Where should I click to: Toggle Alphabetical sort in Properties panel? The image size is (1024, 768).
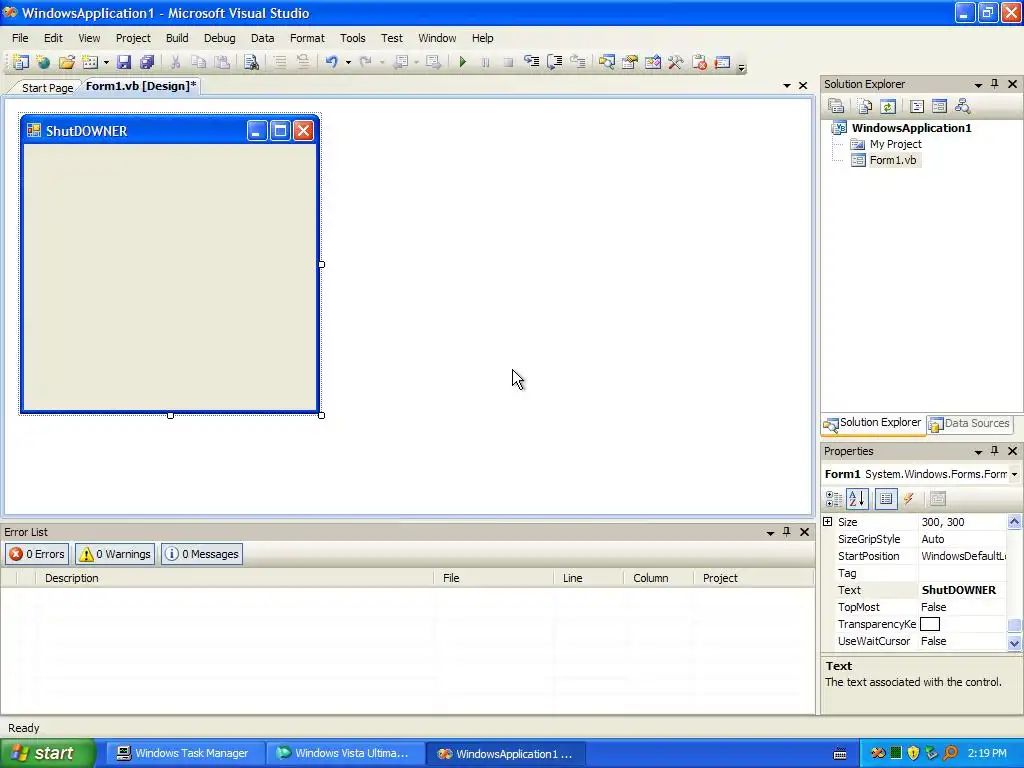point(857,499)
